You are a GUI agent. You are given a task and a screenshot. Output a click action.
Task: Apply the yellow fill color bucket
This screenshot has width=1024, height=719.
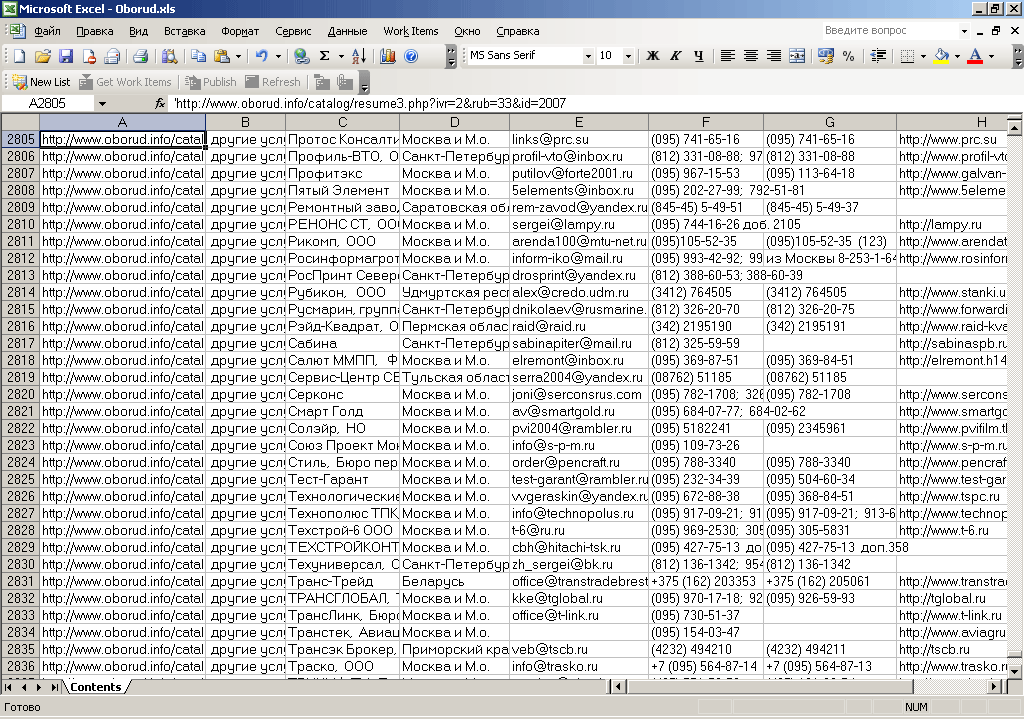pos(941,56)
